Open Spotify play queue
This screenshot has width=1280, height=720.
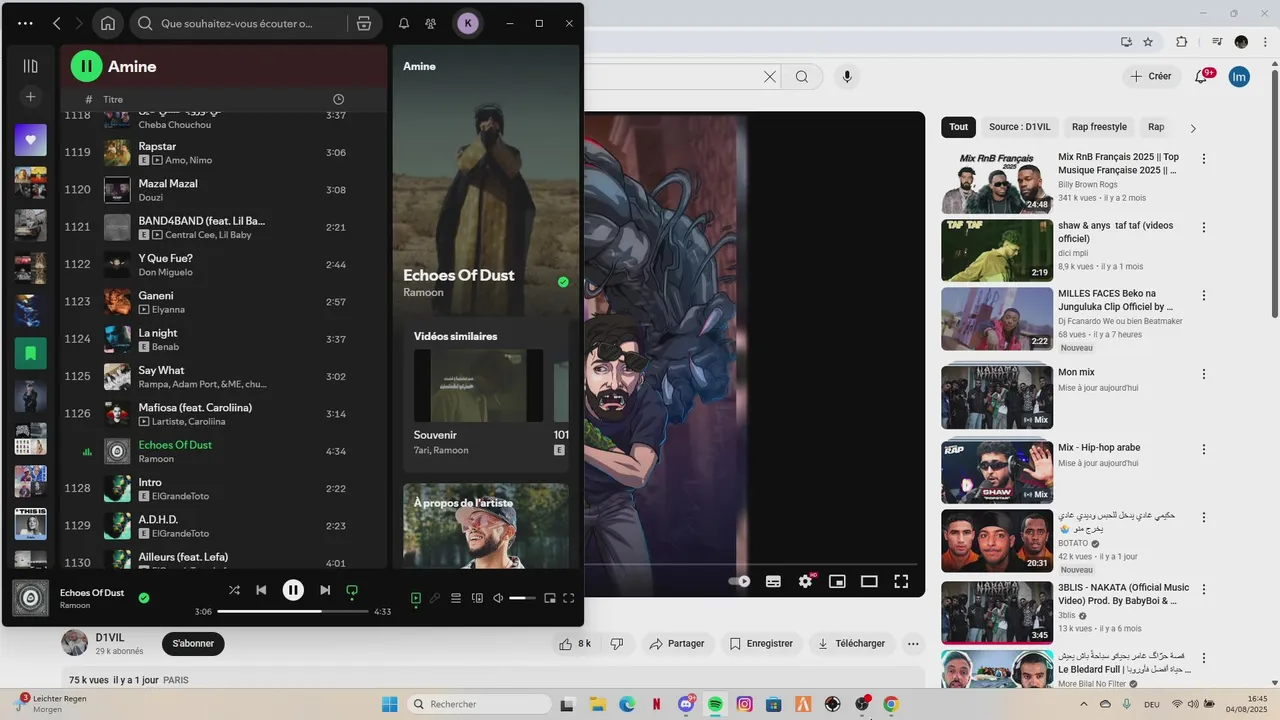point(456,598)
